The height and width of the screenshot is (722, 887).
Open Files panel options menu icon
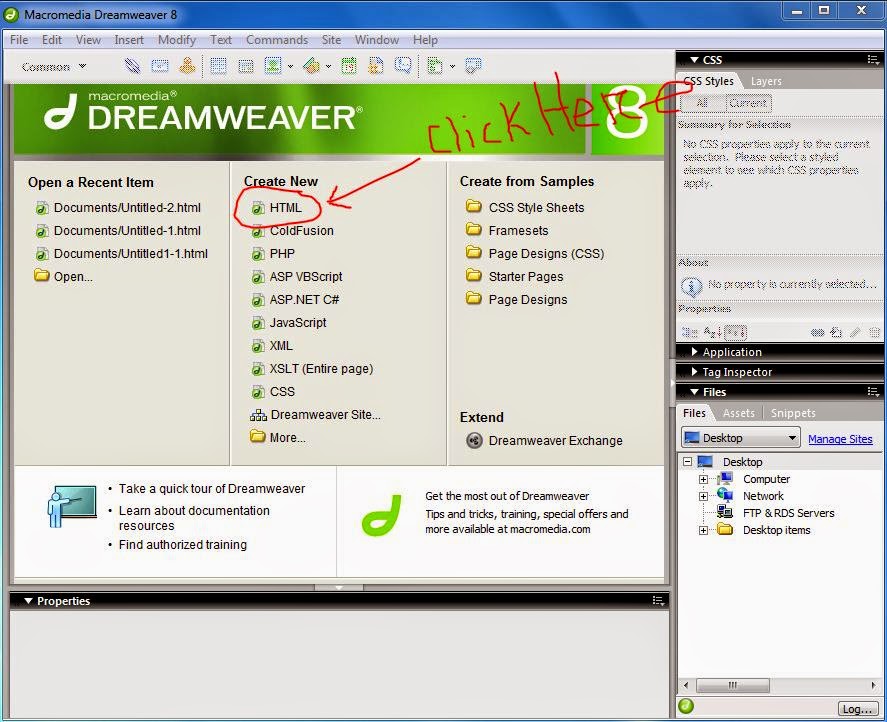[873, 392]
